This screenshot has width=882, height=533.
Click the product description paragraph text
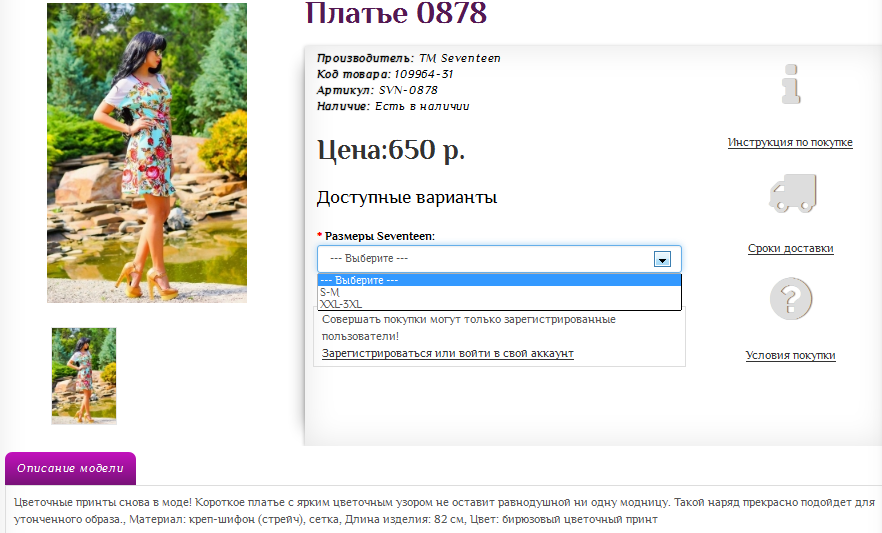[x=444, y=511]
